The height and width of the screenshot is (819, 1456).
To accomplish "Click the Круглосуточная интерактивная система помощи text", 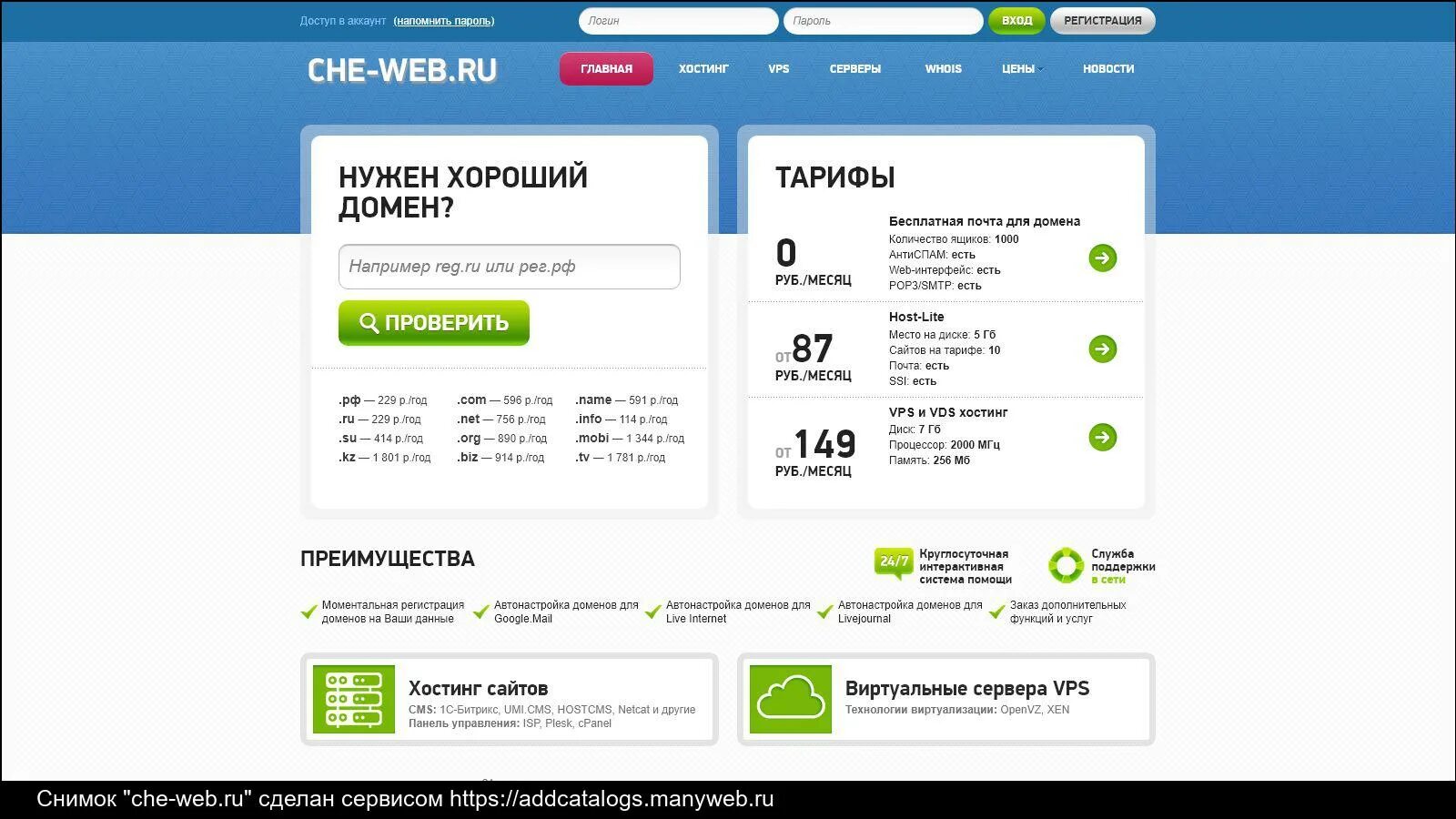I will pos(966,567).
